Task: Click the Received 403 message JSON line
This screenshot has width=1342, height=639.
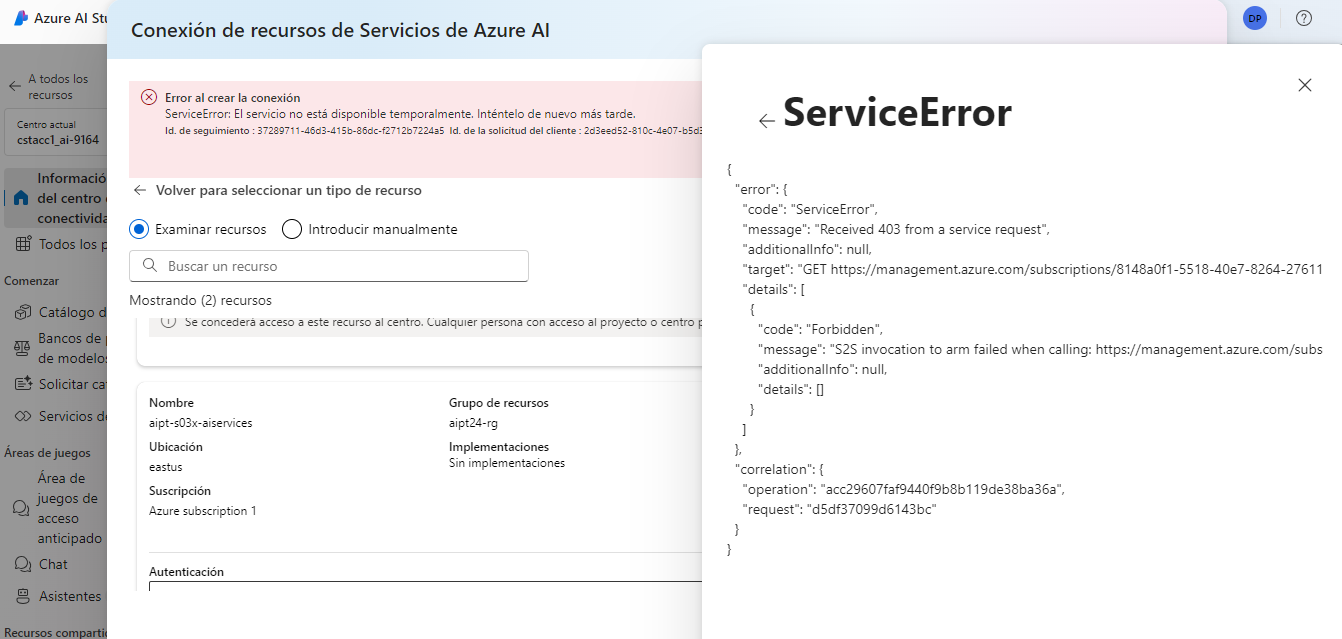Action: coord(896,229)
